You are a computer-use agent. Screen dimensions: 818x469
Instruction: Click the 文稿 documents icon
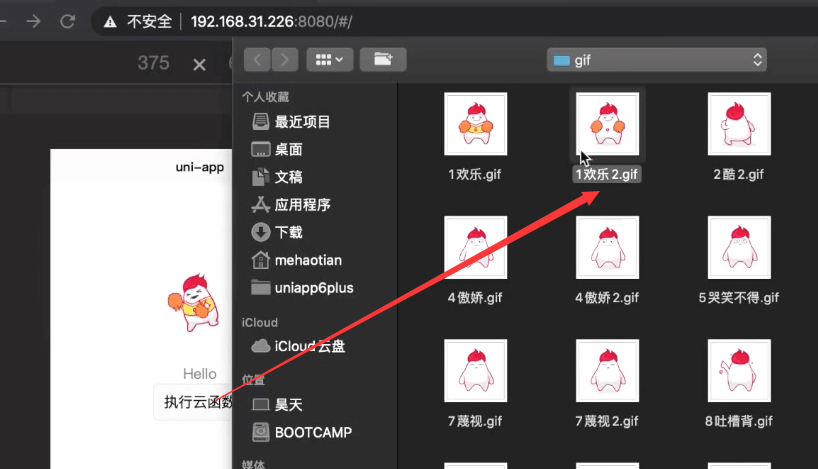(260, 177)
